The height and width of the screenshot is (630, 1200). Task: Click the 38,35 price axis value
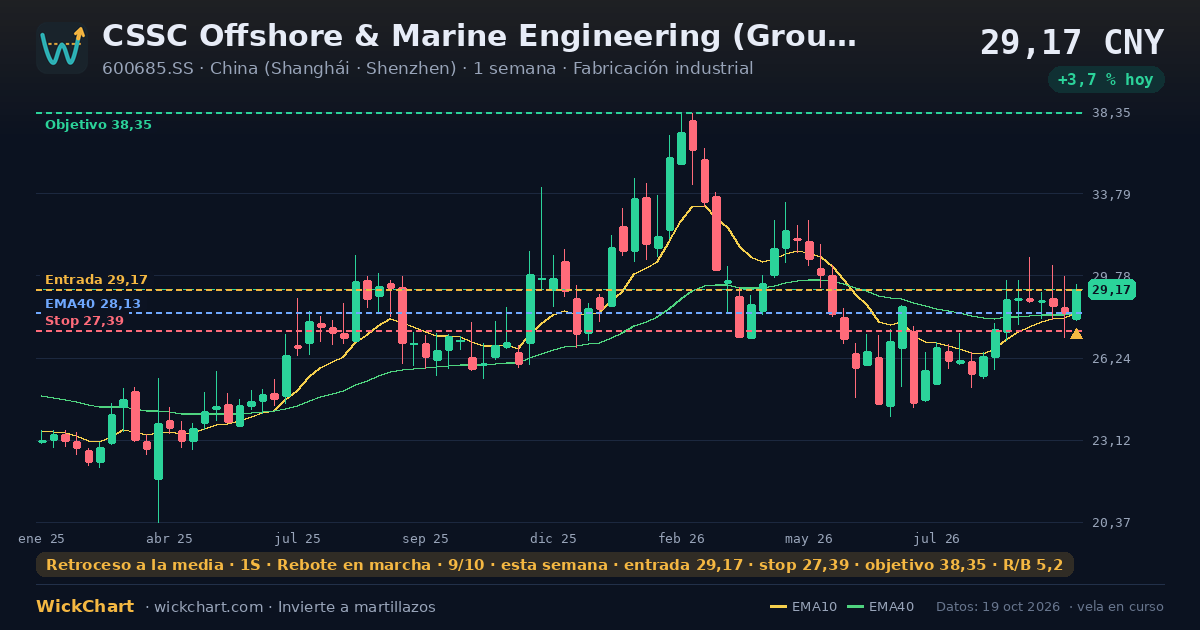[x=1111, y=113]
